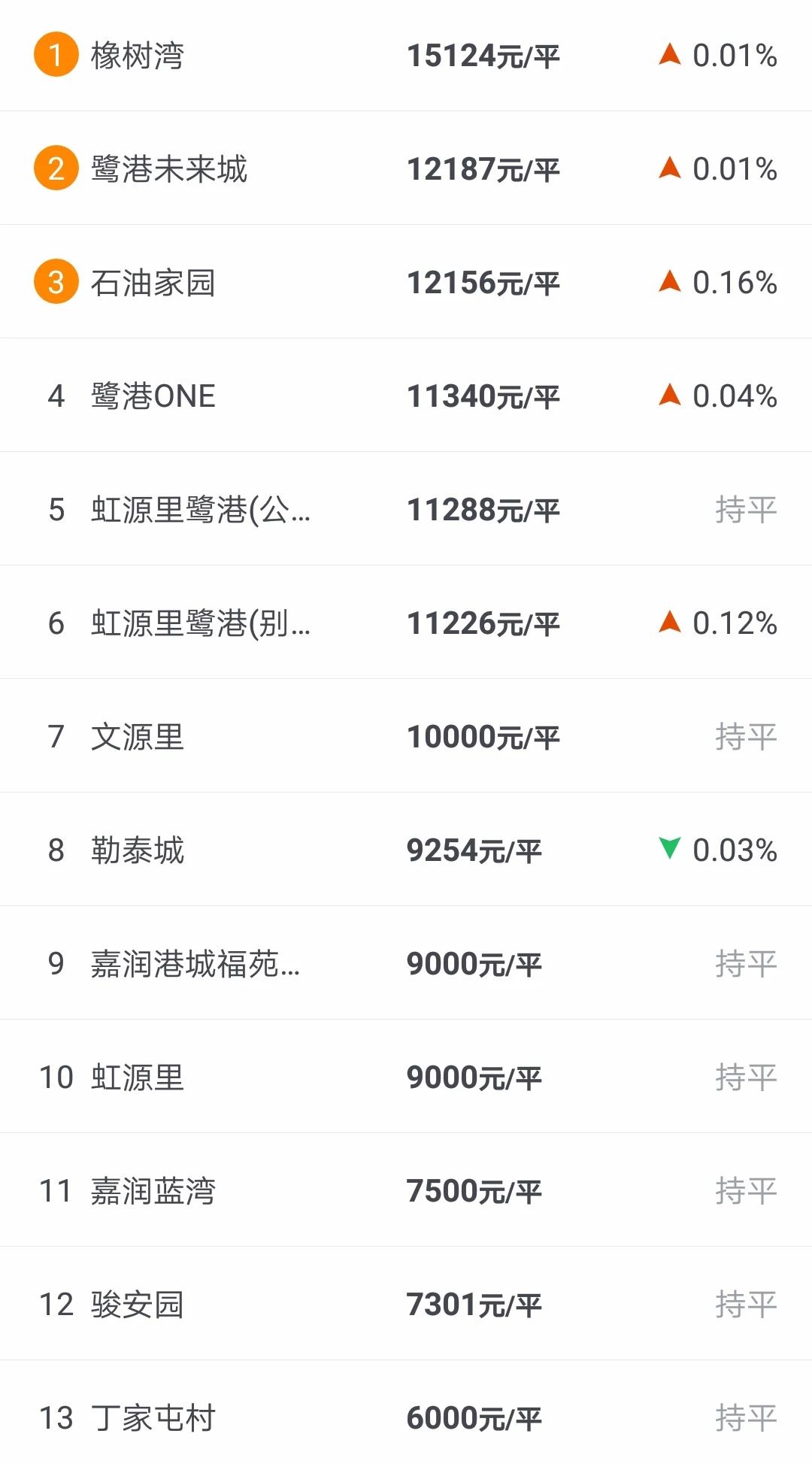Screen dimensions: 812x1464
Task: Tap the 9254元/平 price for 勒泰城
Action: pyautogui.click(x=474, y=850)
